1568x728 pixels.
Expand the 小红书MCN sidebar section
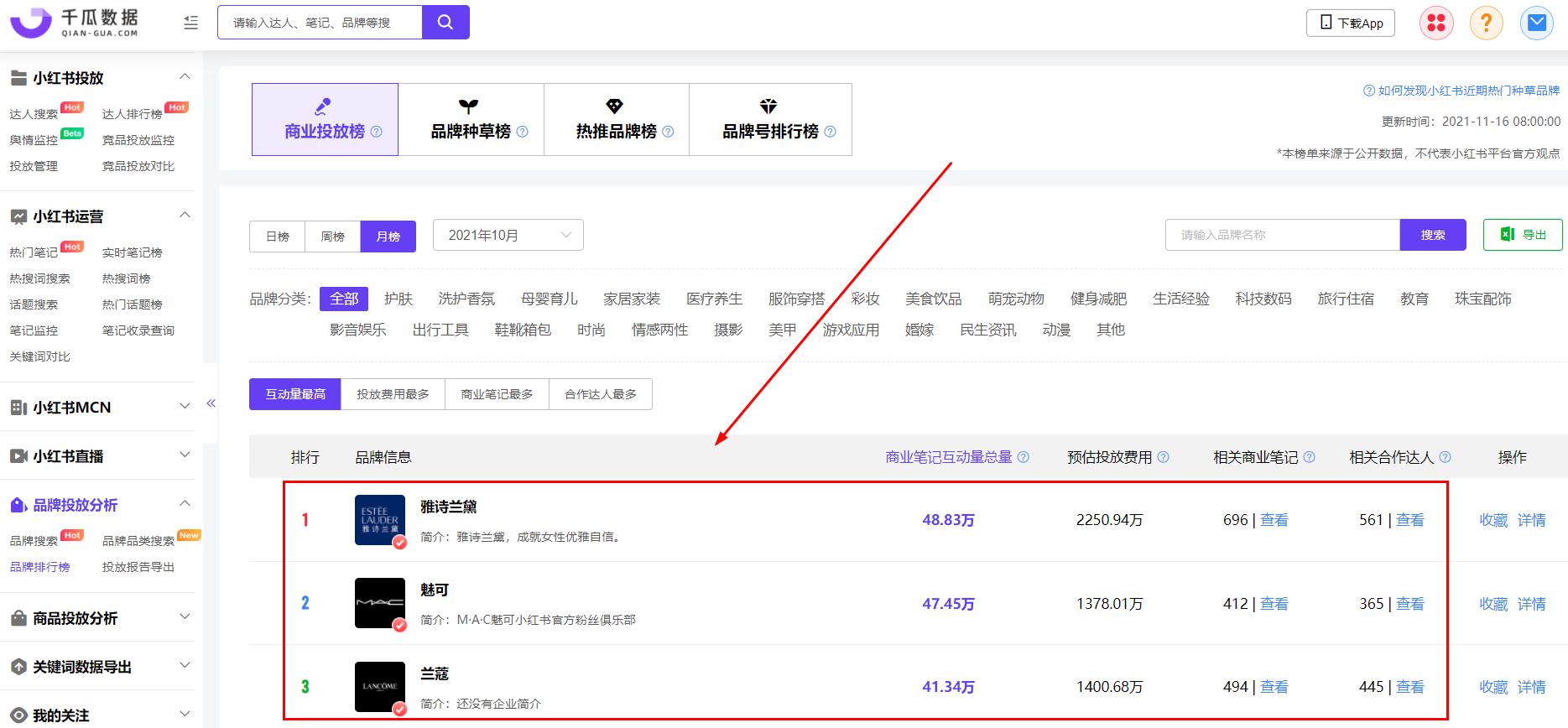tap(185, 407)
